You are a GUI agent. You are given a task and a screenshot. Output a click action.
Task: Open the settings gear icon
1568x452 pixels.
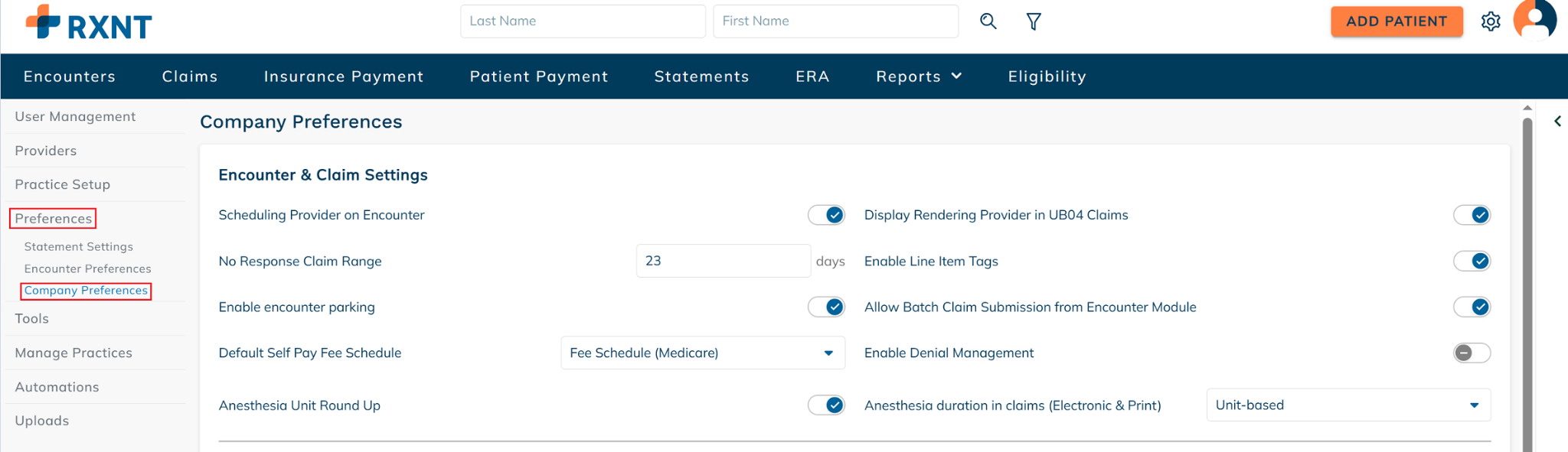coord(1490,21)
